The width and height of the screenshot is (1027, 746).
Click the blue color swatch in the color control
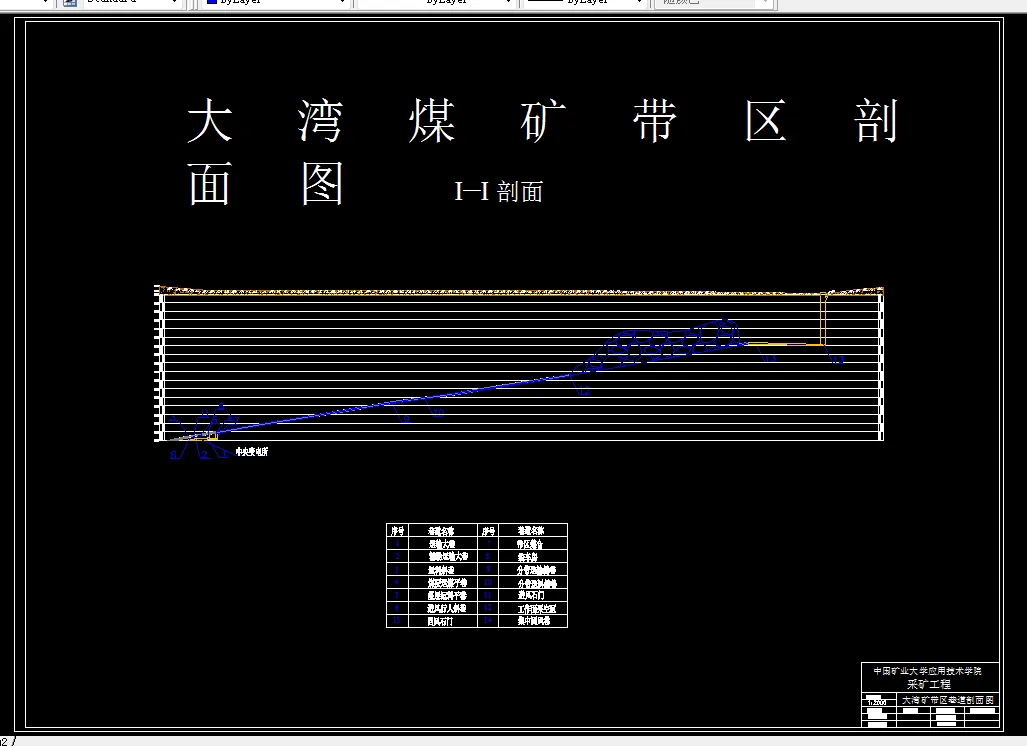(212, 4)
